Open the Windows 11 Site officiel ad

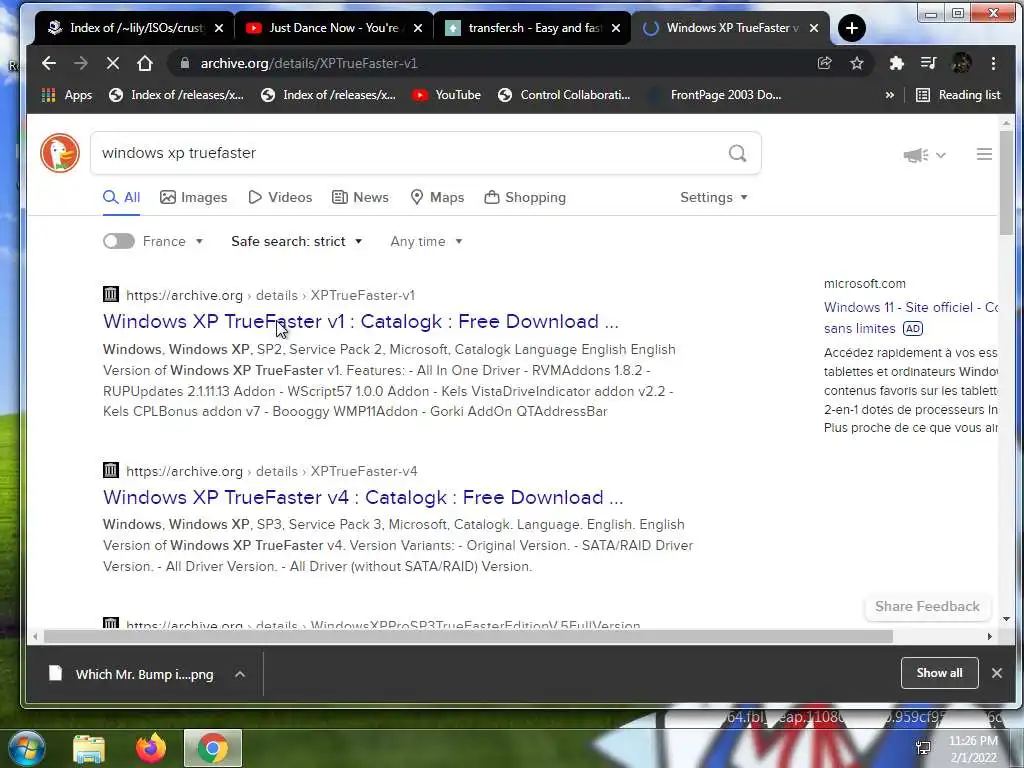(910, 317)
